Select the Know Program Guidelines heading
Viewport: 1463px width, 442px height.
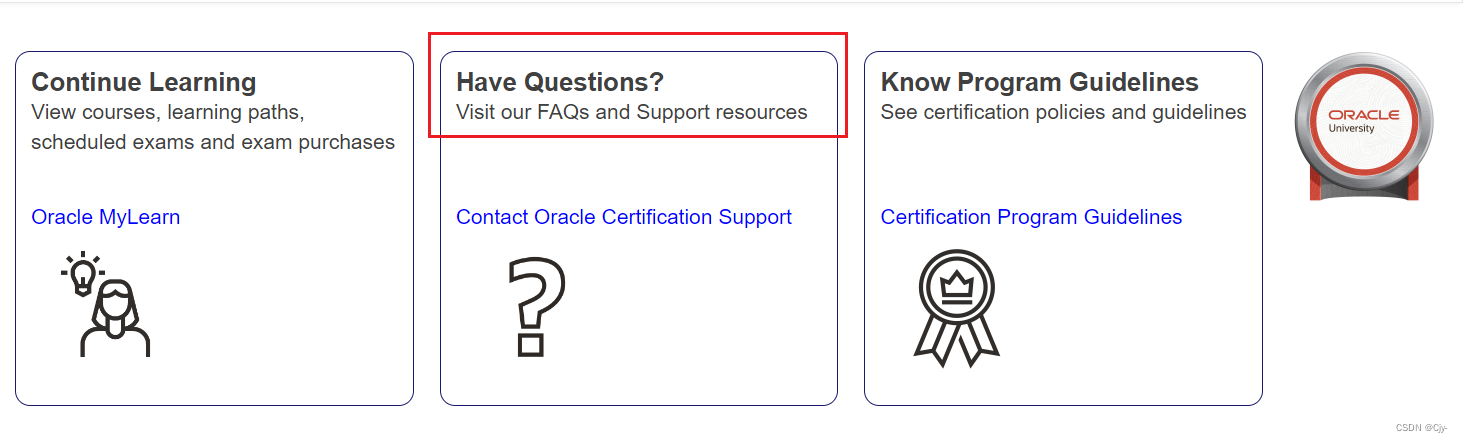click(x=1039, y=82)
